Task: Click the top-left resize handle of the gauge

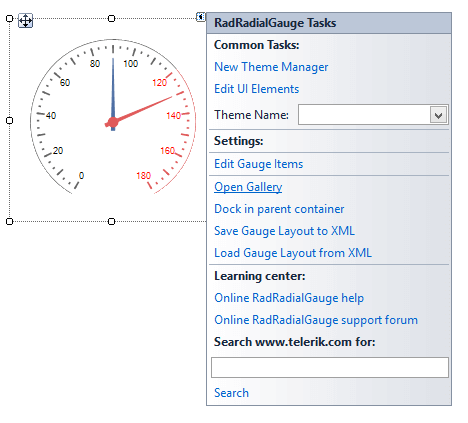Action: click(x=9, y=18)
